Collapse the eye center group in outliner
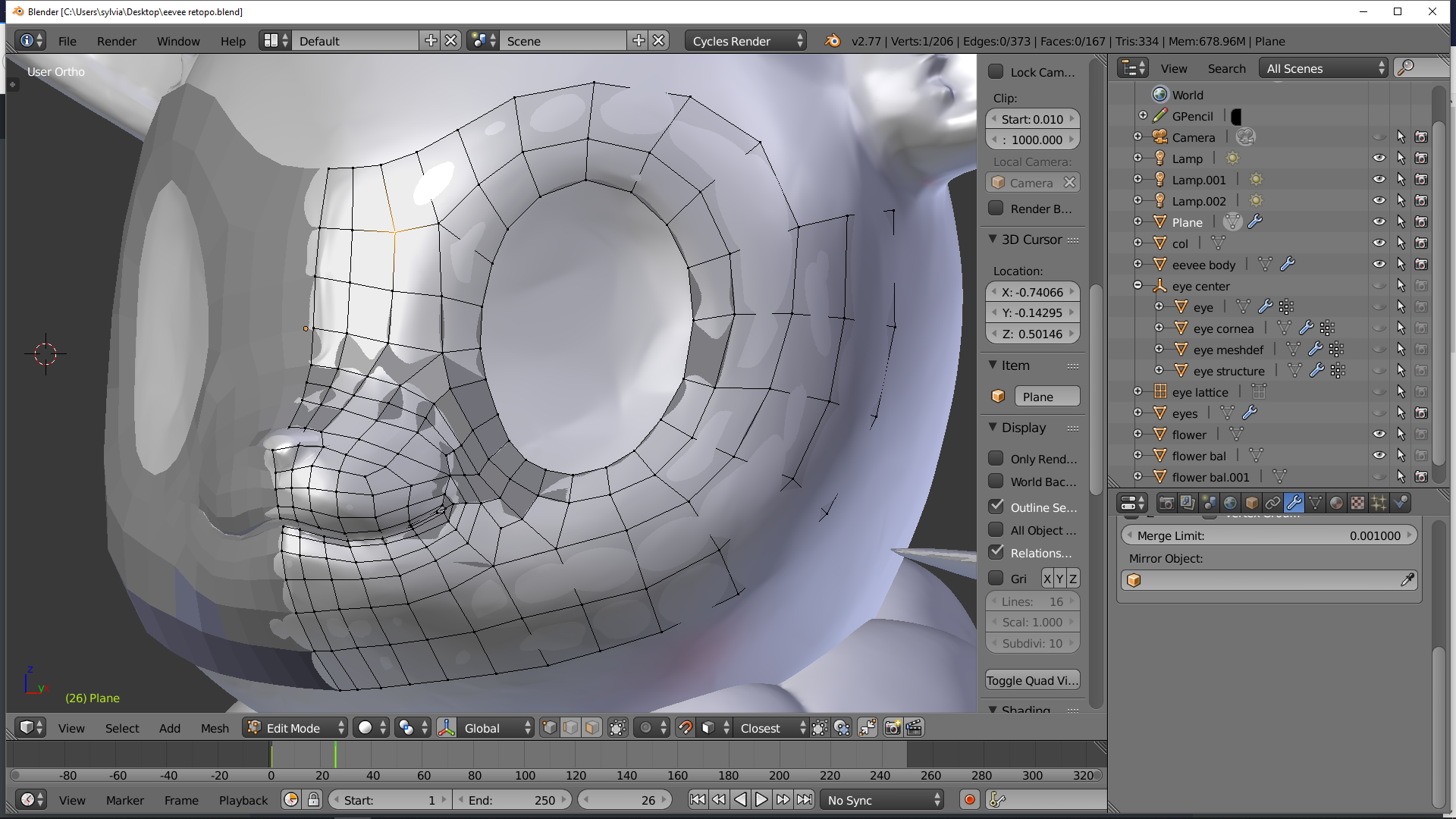Viewport: 1456px width, 819px height. click(x=1138, y=285)
